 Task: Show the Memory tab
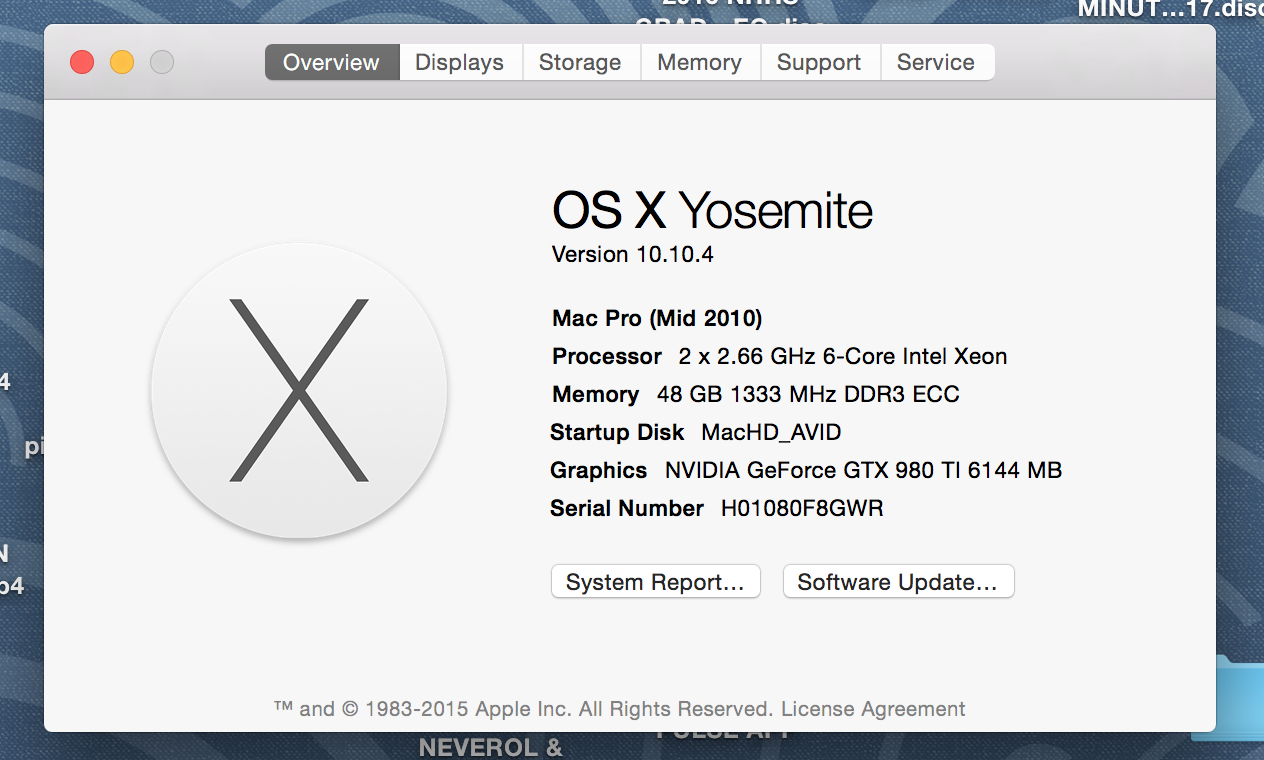click(700, 62)
